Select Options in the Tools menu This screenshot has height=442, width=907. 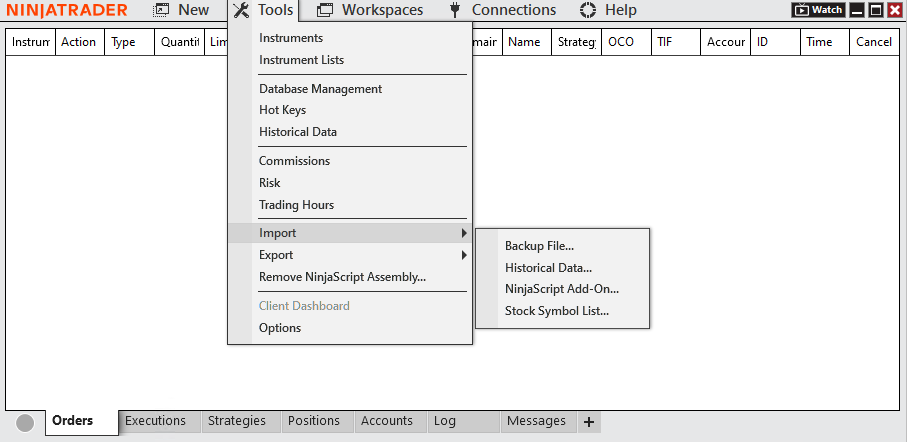[x=280, y=328]
